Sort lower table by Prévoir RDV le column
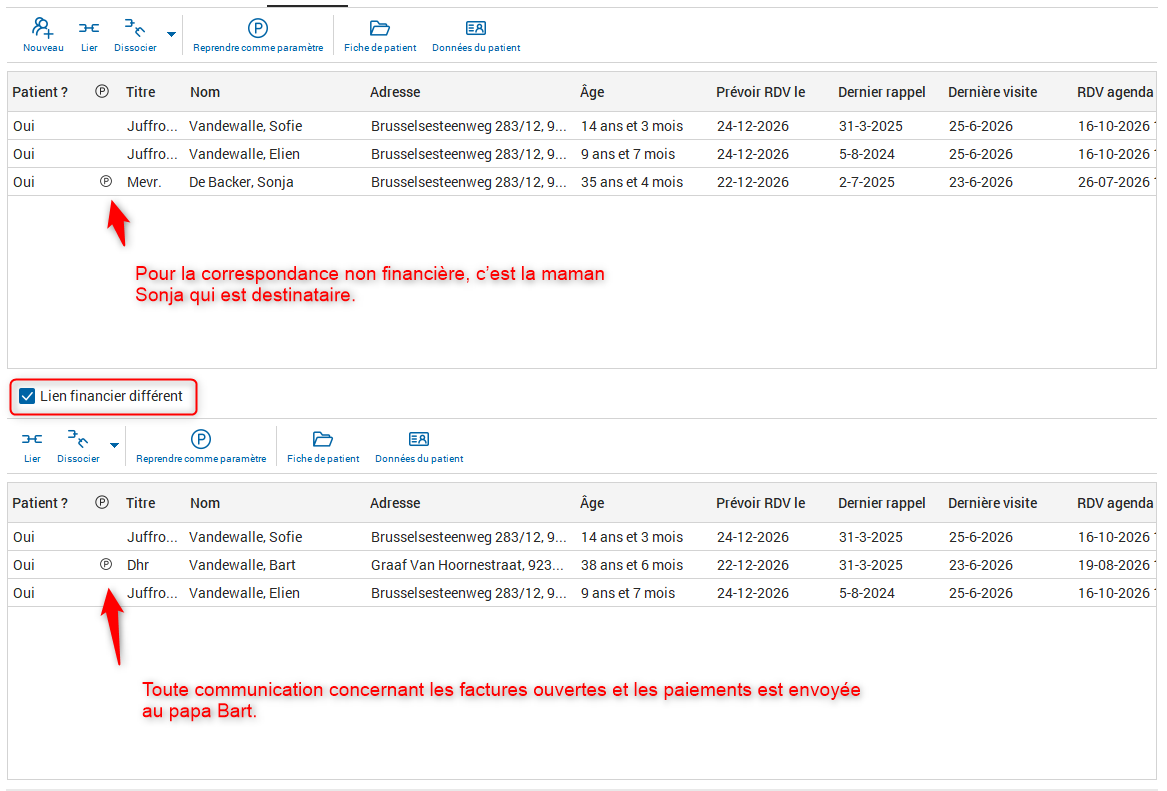This screenshot has height=791, width=1167. tap(761, 503)
